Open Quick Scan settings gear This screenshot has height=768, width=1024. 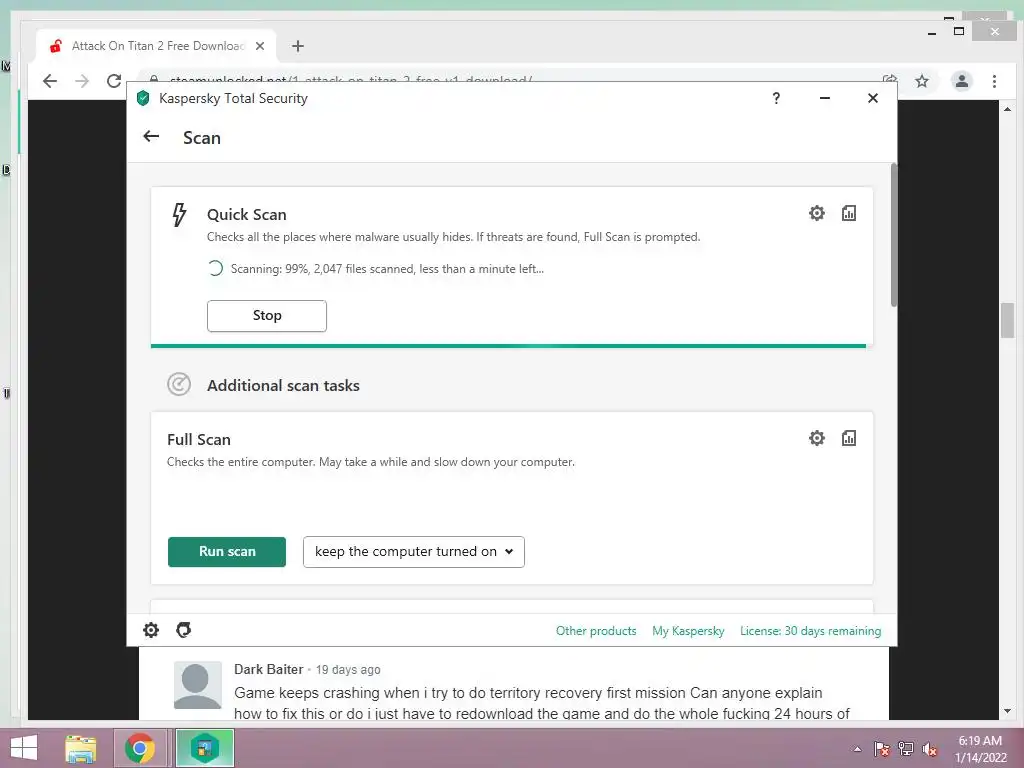click(x=816, y=213)
